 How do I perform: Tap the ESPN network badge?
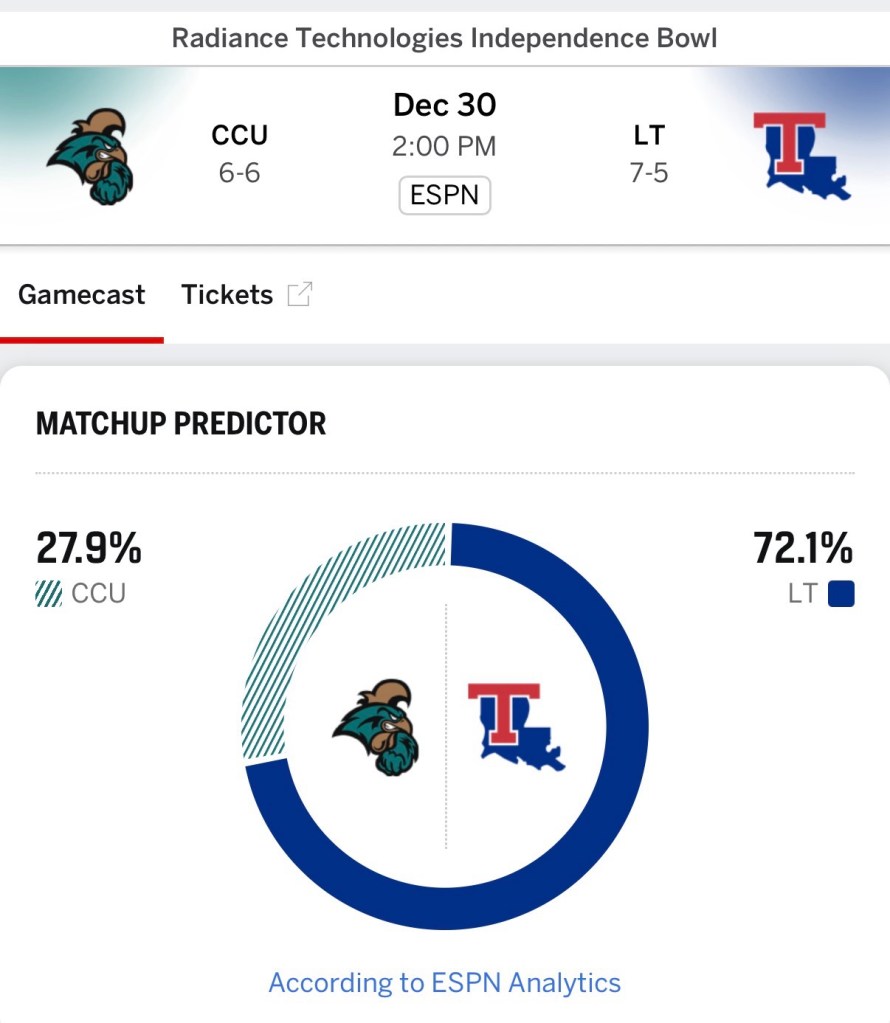tap(445, 195)
